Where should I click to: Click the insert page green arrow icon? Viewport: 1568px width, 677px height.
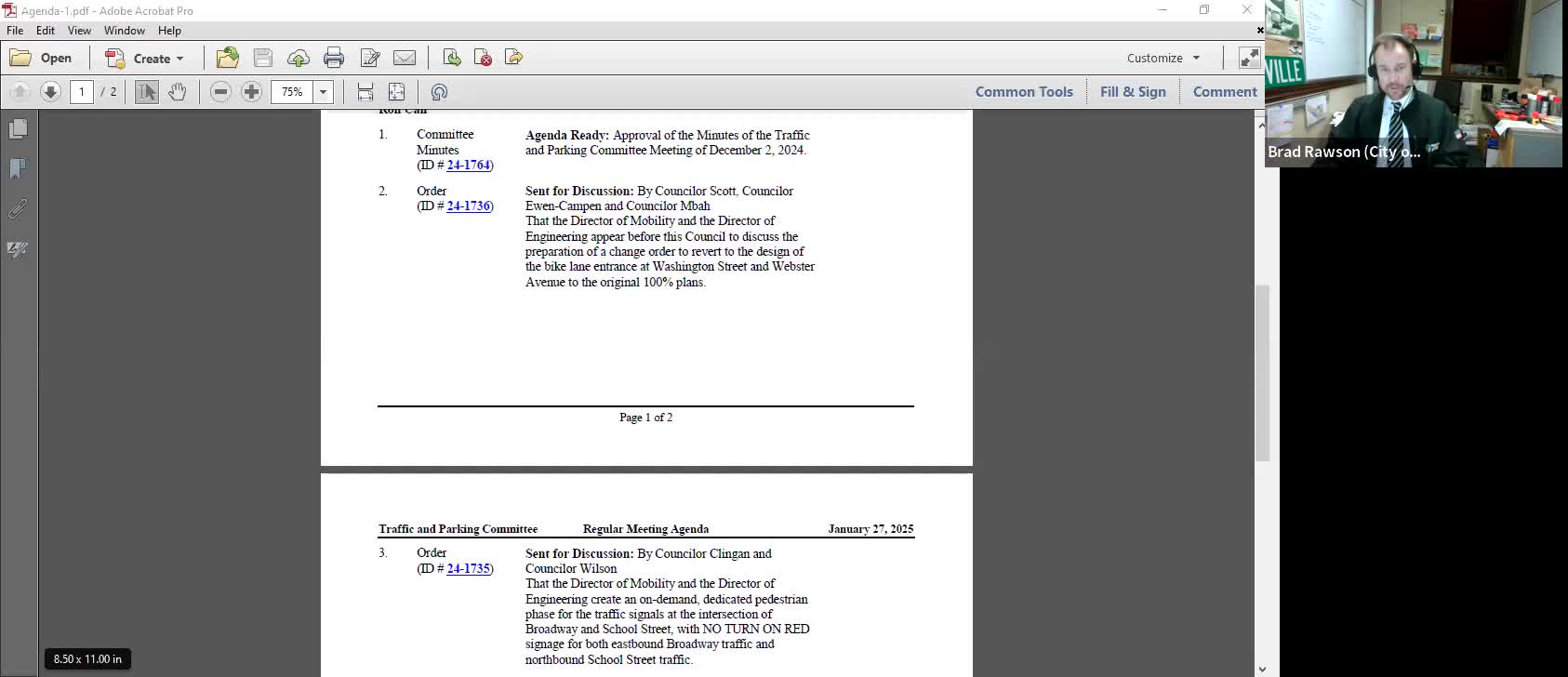click(x=452, y=58)
